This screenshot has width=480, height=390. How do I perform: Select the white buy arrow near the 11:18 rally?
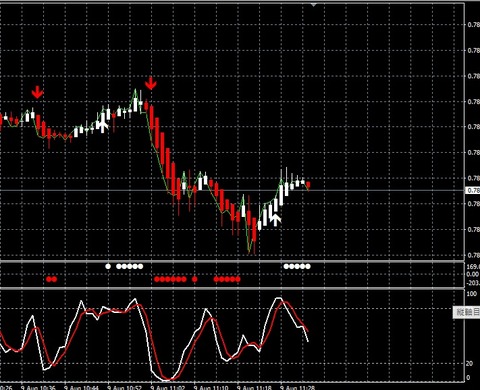click(x=275, y=220)
